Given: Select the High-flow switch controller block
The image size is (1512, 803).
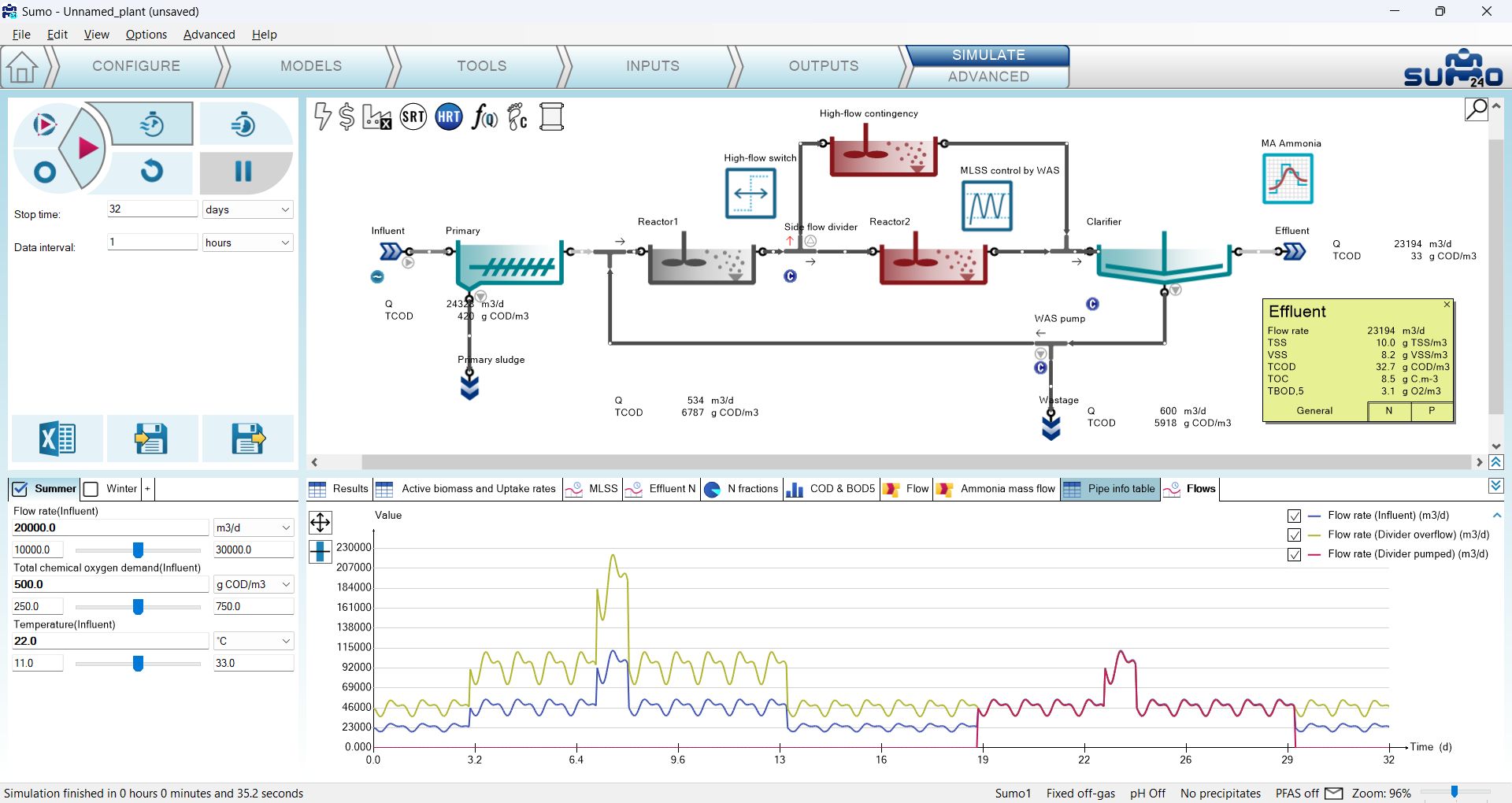Looking at the screenshot, I should (750, 193).
